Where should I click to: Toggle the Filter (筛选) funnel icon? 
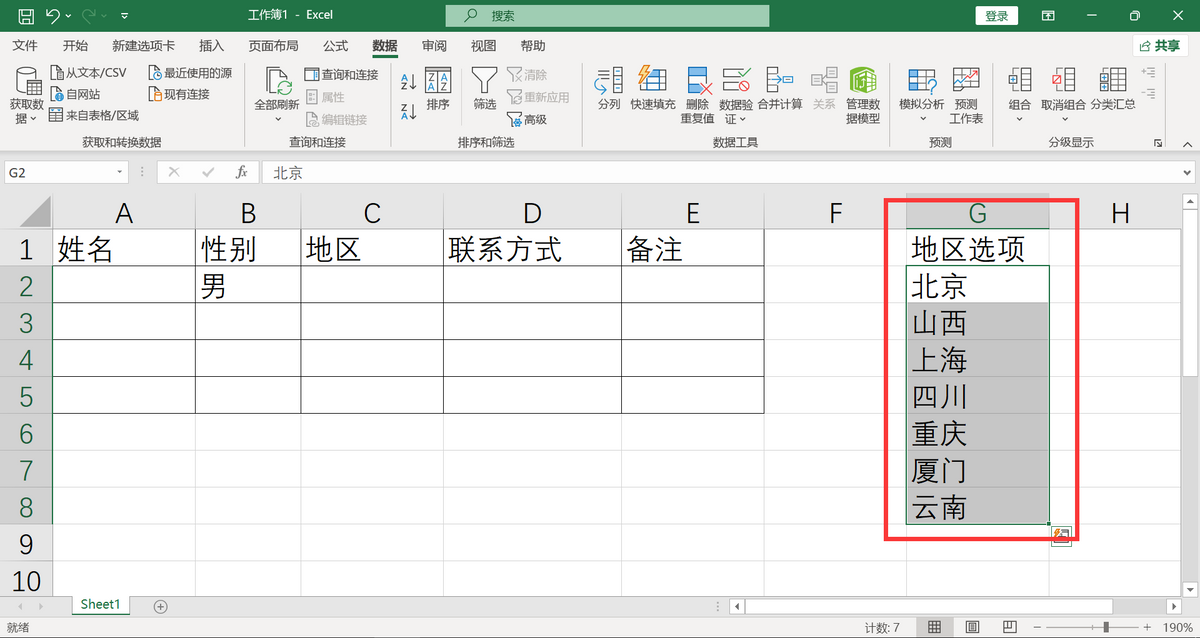pos(485,81)
